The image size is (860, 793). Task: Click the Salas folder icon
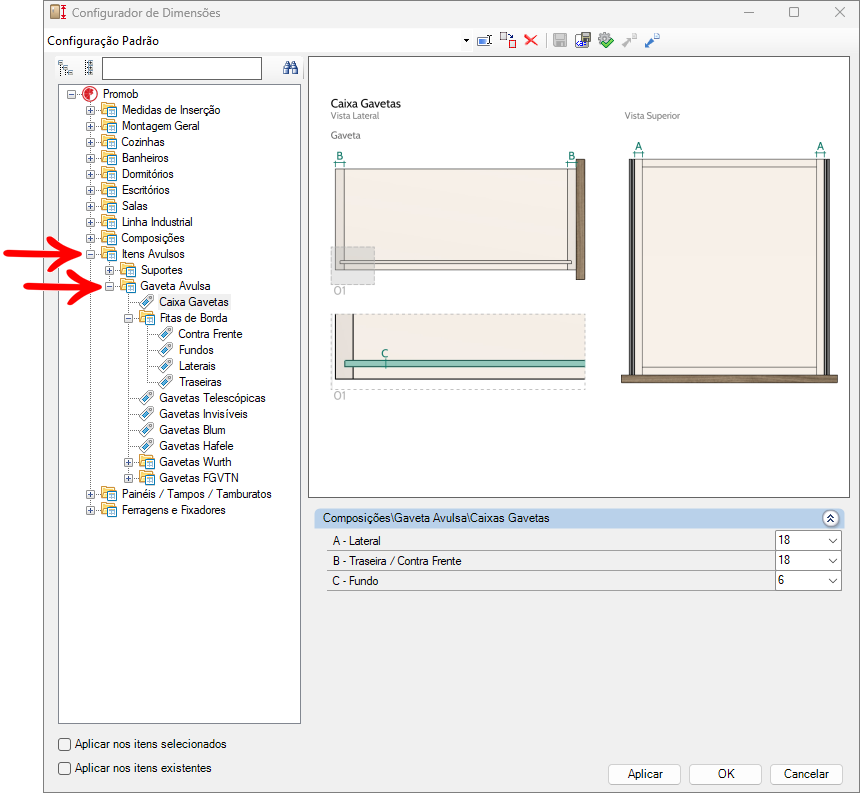109,206
